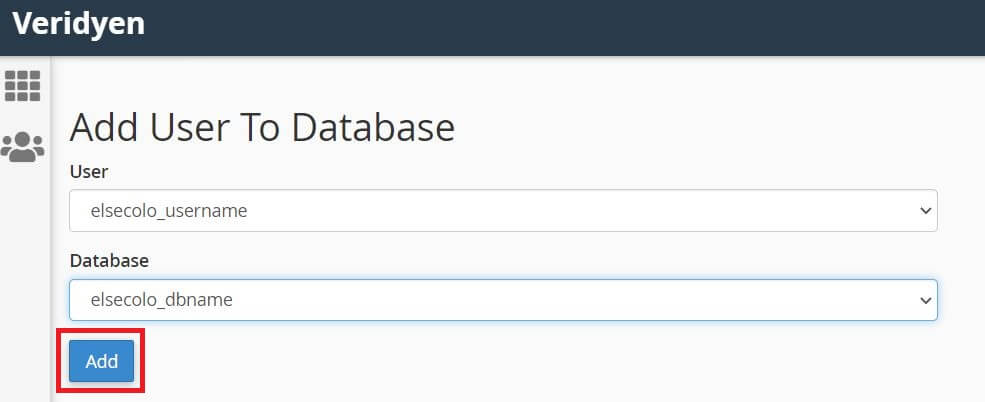The width and height of the screenshot is (985, 402).
Task: Open the User dropdown list
Action: [503, 210]
